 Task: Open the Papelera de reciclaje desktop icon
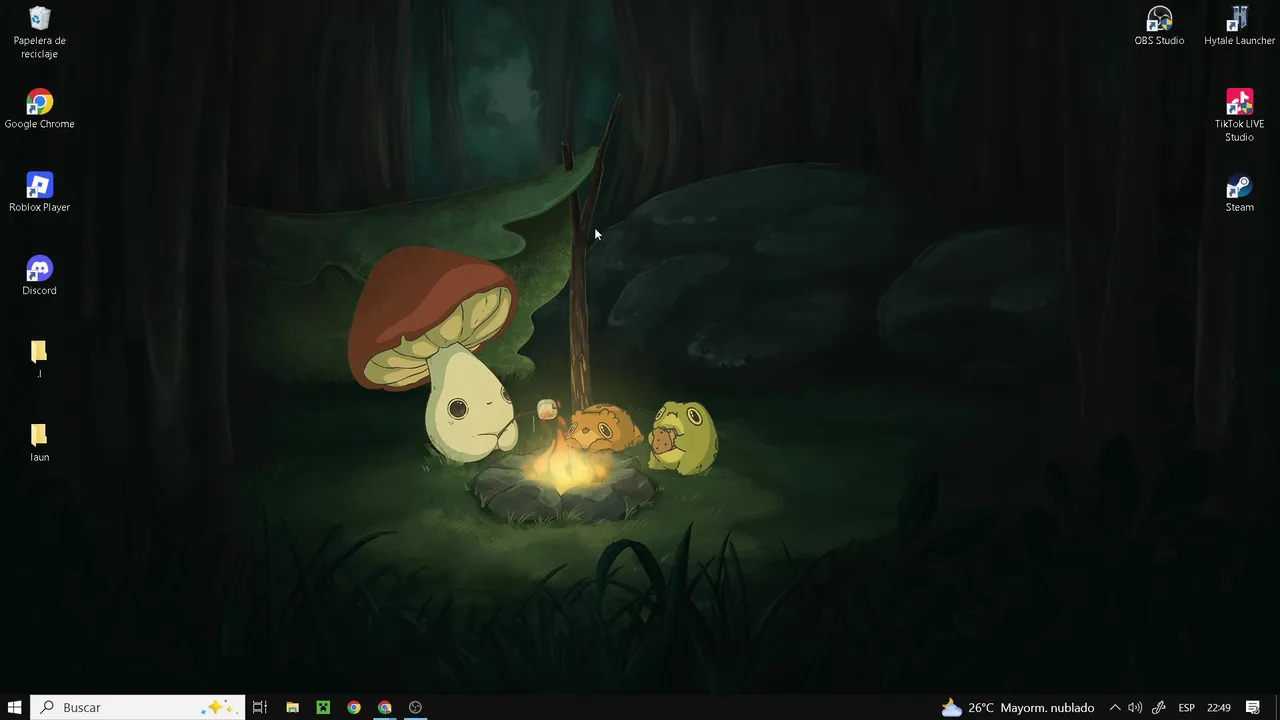(39, 33)
